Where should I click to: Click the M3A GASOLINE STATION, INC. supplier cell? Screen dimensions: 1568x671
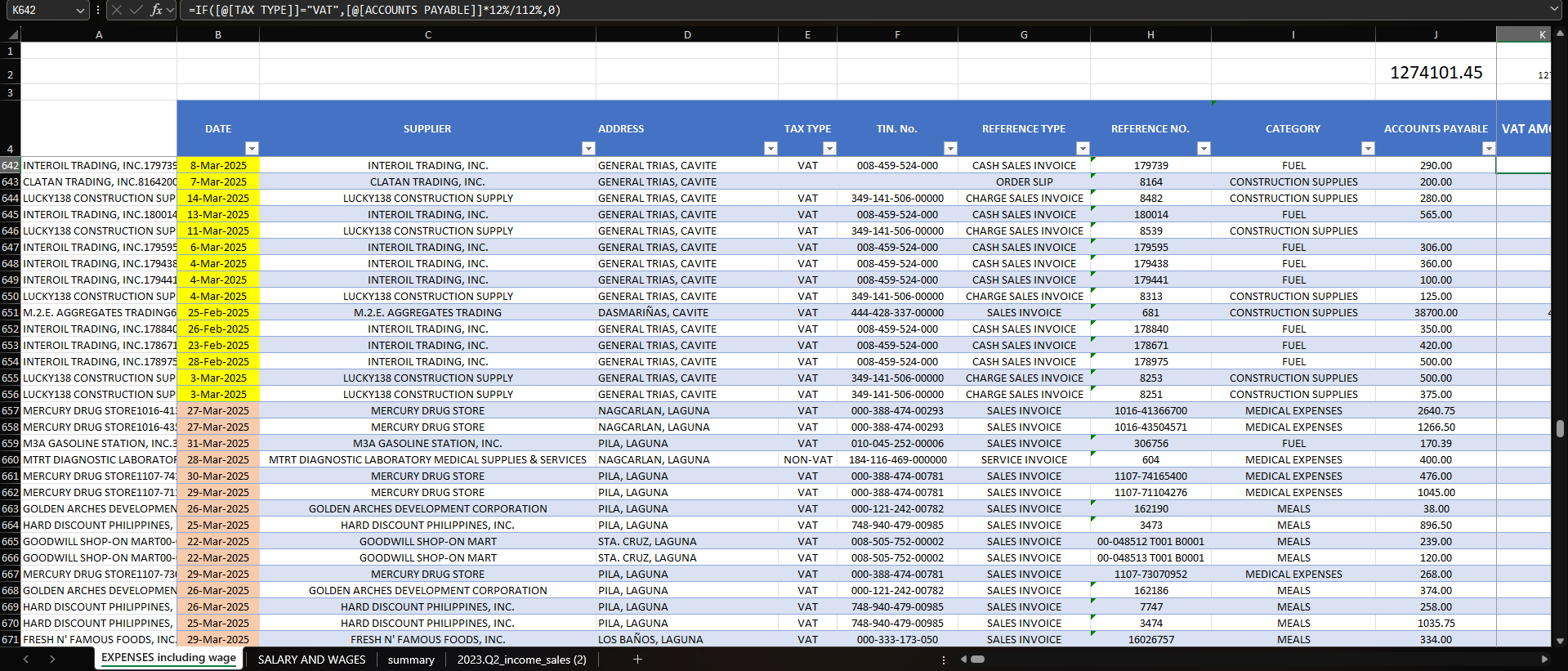[x=428, y=443]
